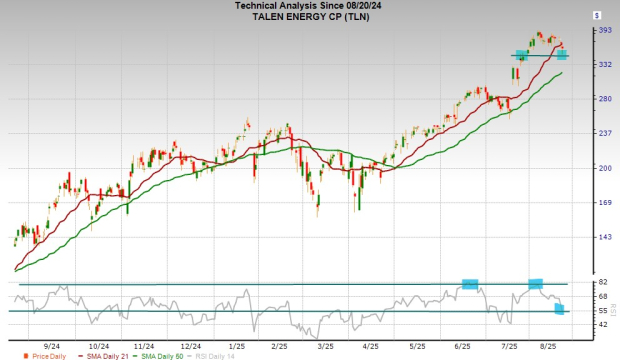The width and height of the screenshot is (620, 360).
Task: Click the 8/25 date label
Action: (x=548, y=346)
